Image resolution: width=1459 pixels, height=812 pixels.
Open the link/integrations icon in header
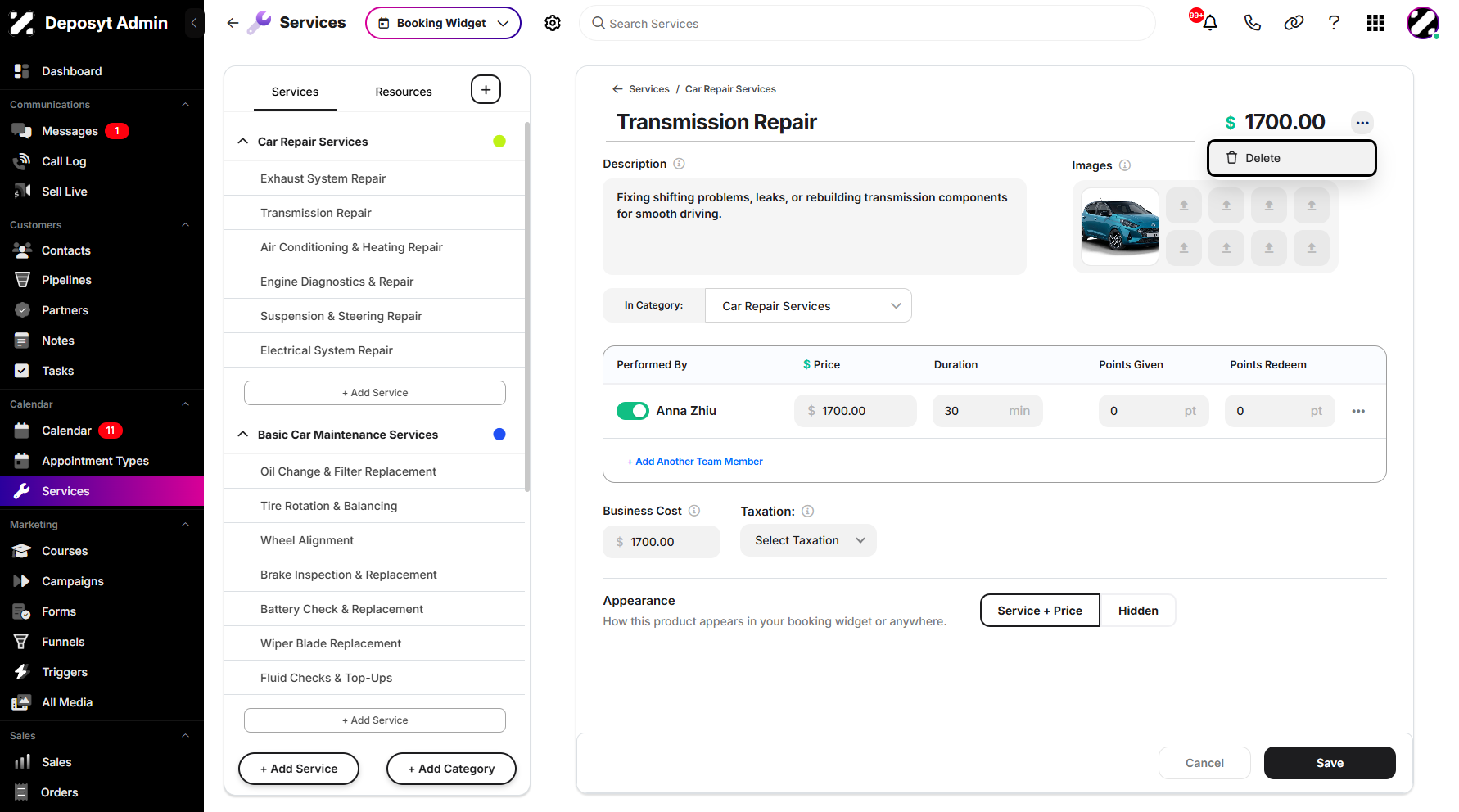pyautogui.click(x=1294, y=23)
